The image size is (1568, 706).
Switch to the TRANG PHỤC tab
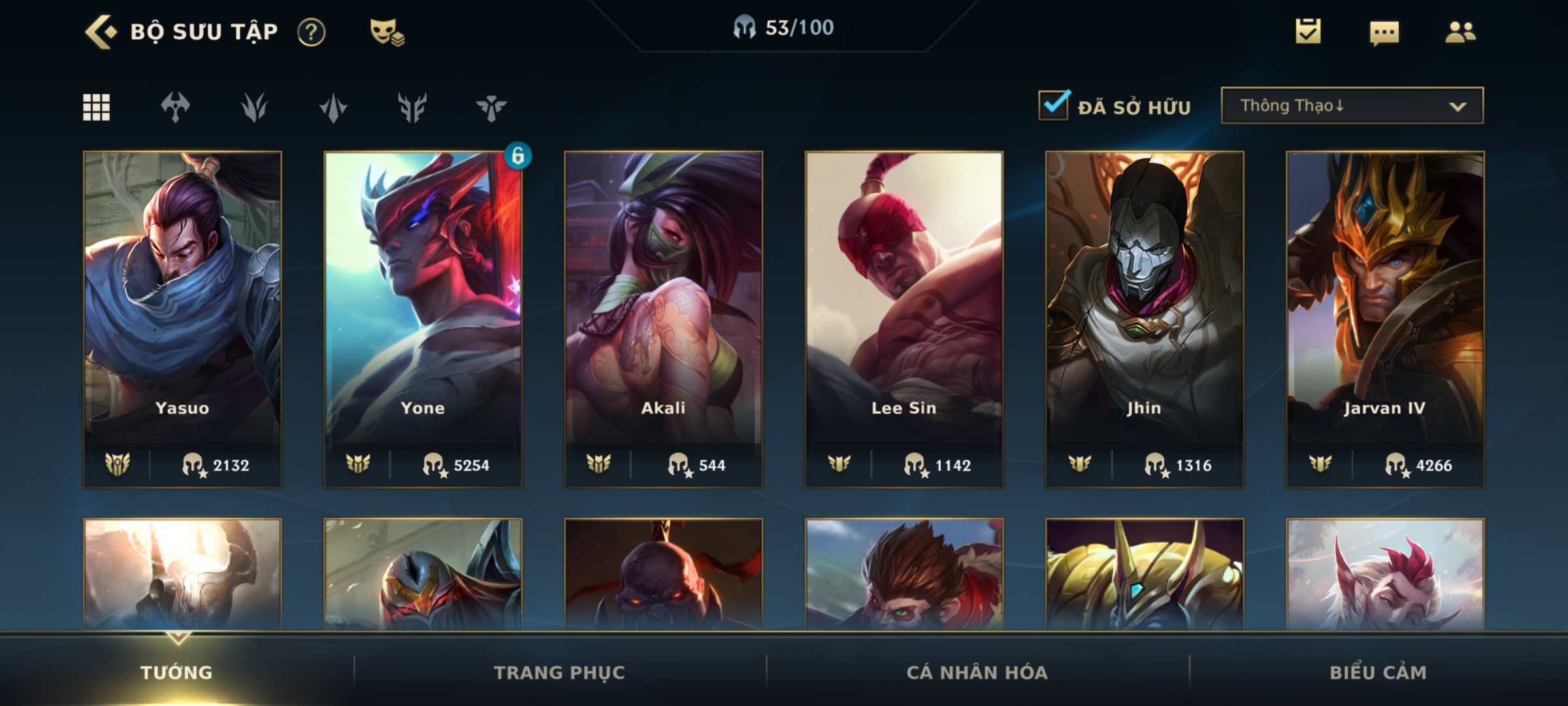[559, 672]
